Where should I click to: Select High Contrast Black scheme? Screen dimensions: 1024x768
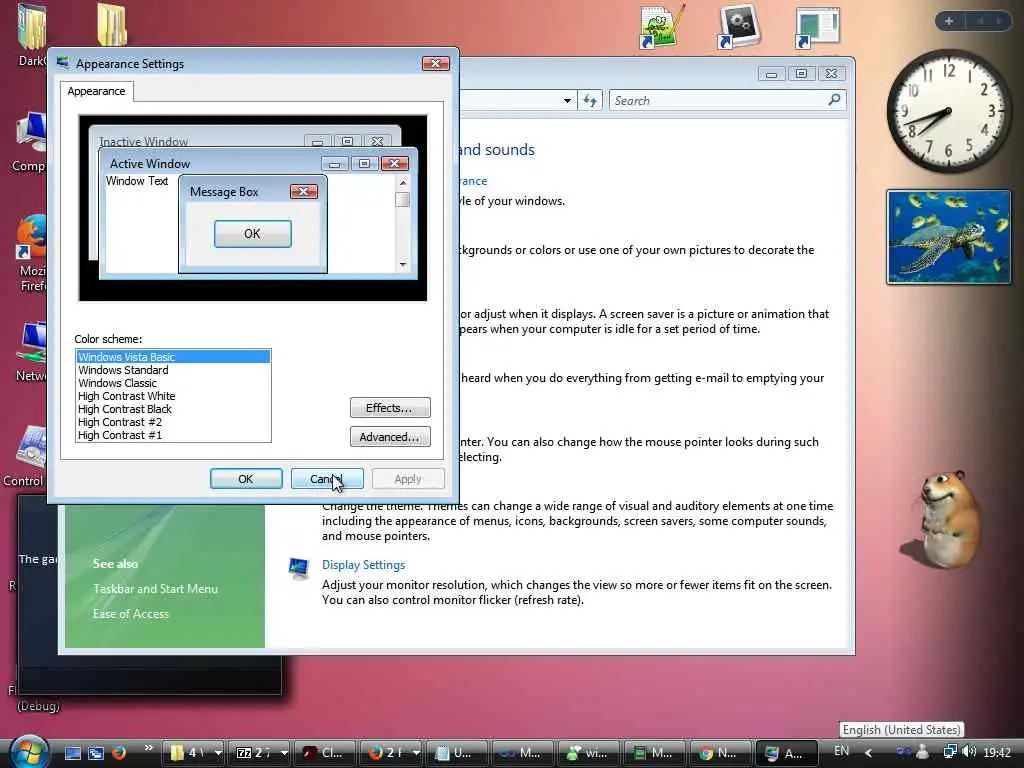(x=173, y=409)
